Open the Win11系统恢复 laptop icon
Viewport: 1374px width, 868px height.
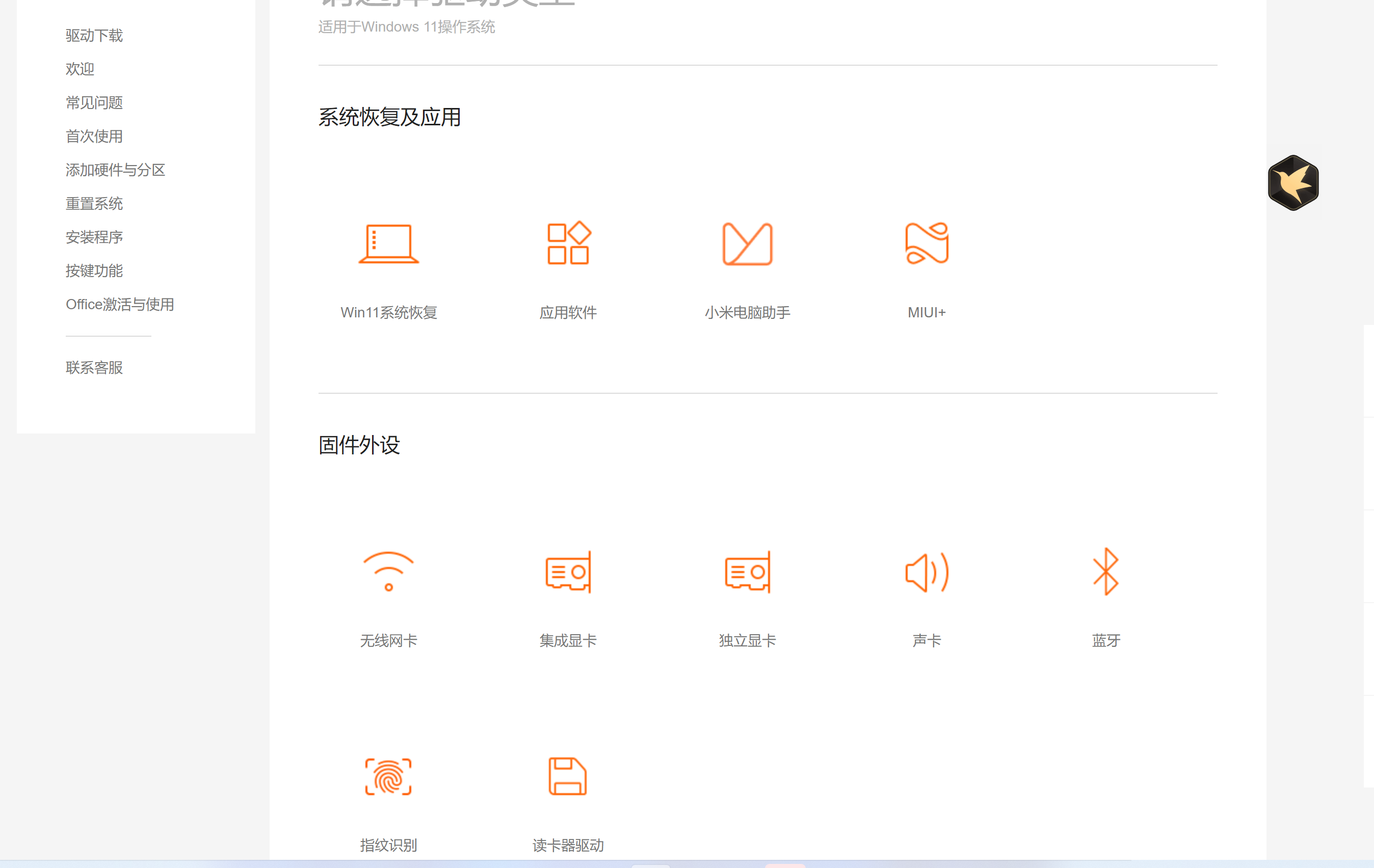[388, 243]
